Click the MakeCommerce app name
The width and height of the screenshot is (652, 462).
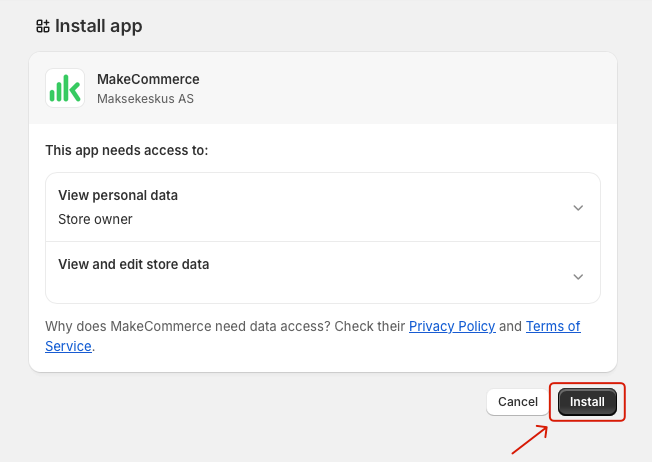pos(148,79)
